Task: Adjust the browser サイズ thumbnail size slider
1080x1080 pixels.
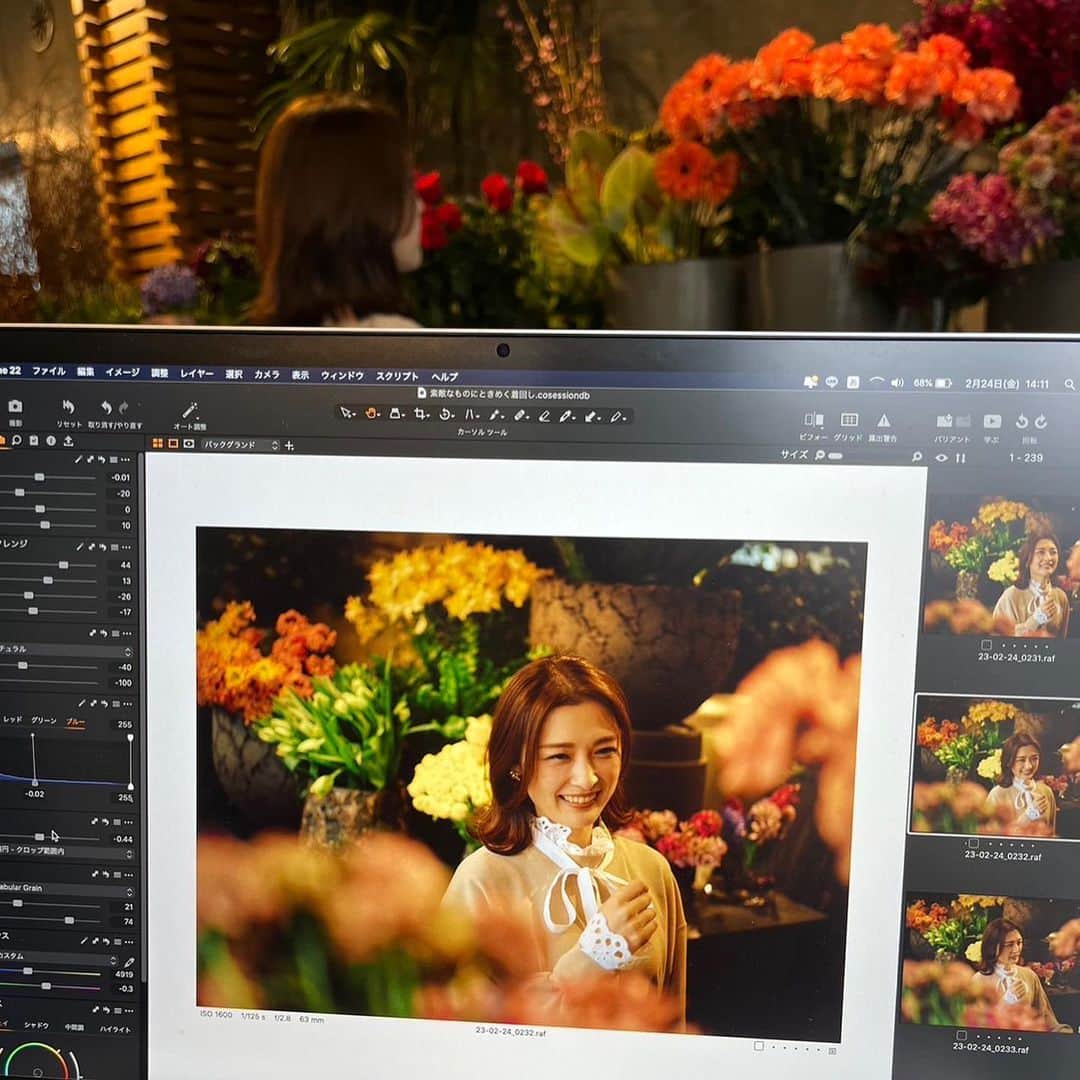Action: [835, 455]
